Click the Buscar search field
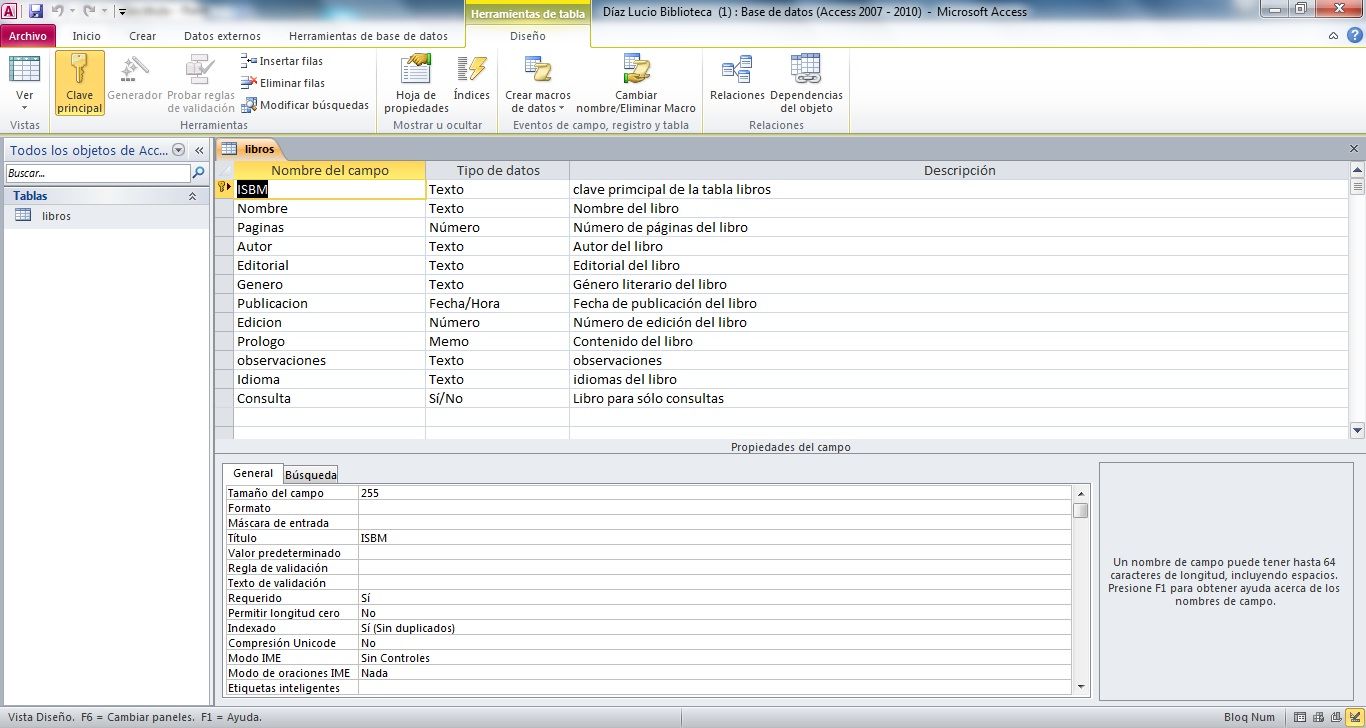The width and height of the screenshot is (1366, 728). 97,174
